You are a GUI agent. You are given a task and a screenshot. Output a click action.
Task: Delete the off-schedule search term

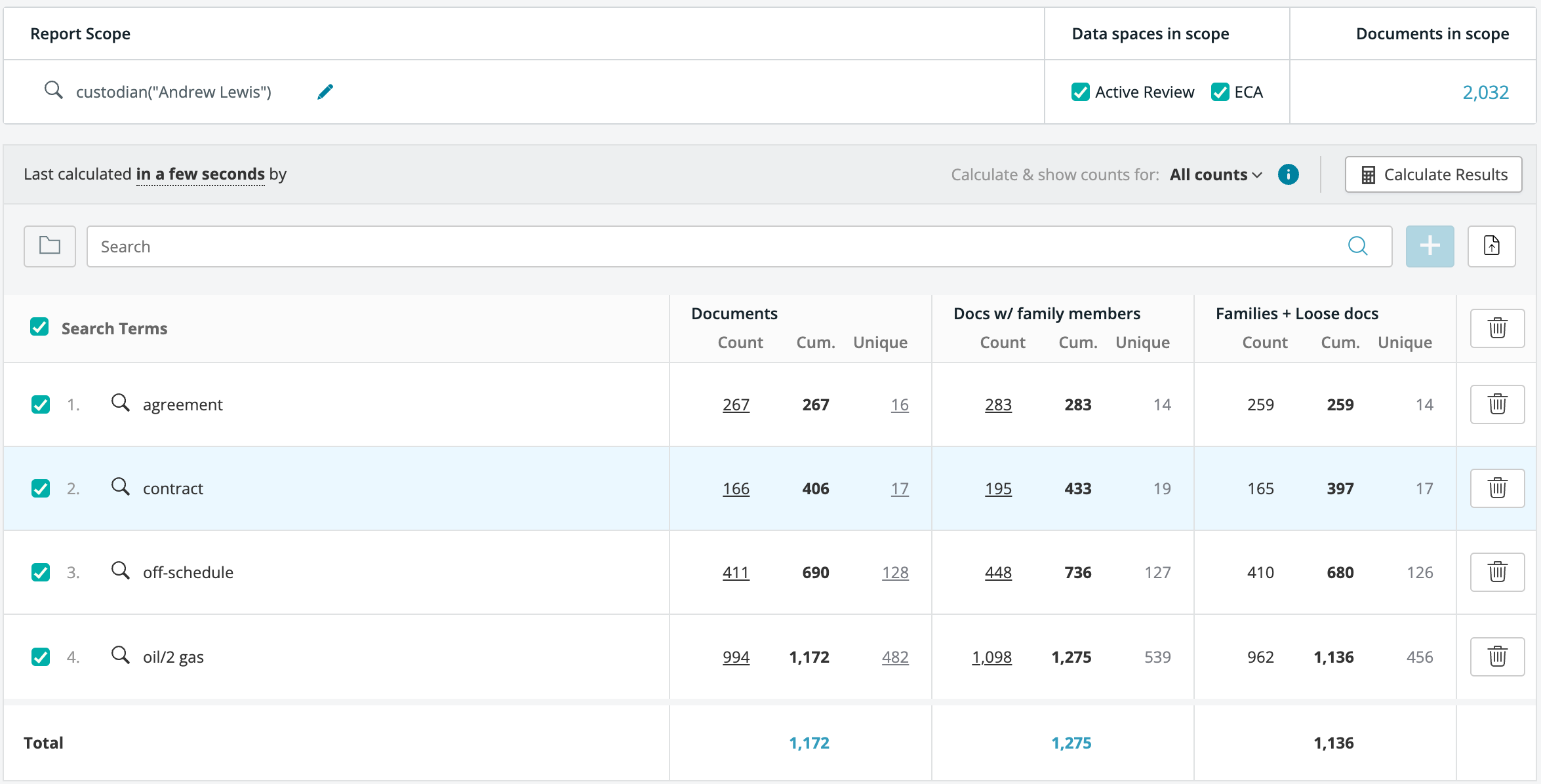[x=1497, y=572]
